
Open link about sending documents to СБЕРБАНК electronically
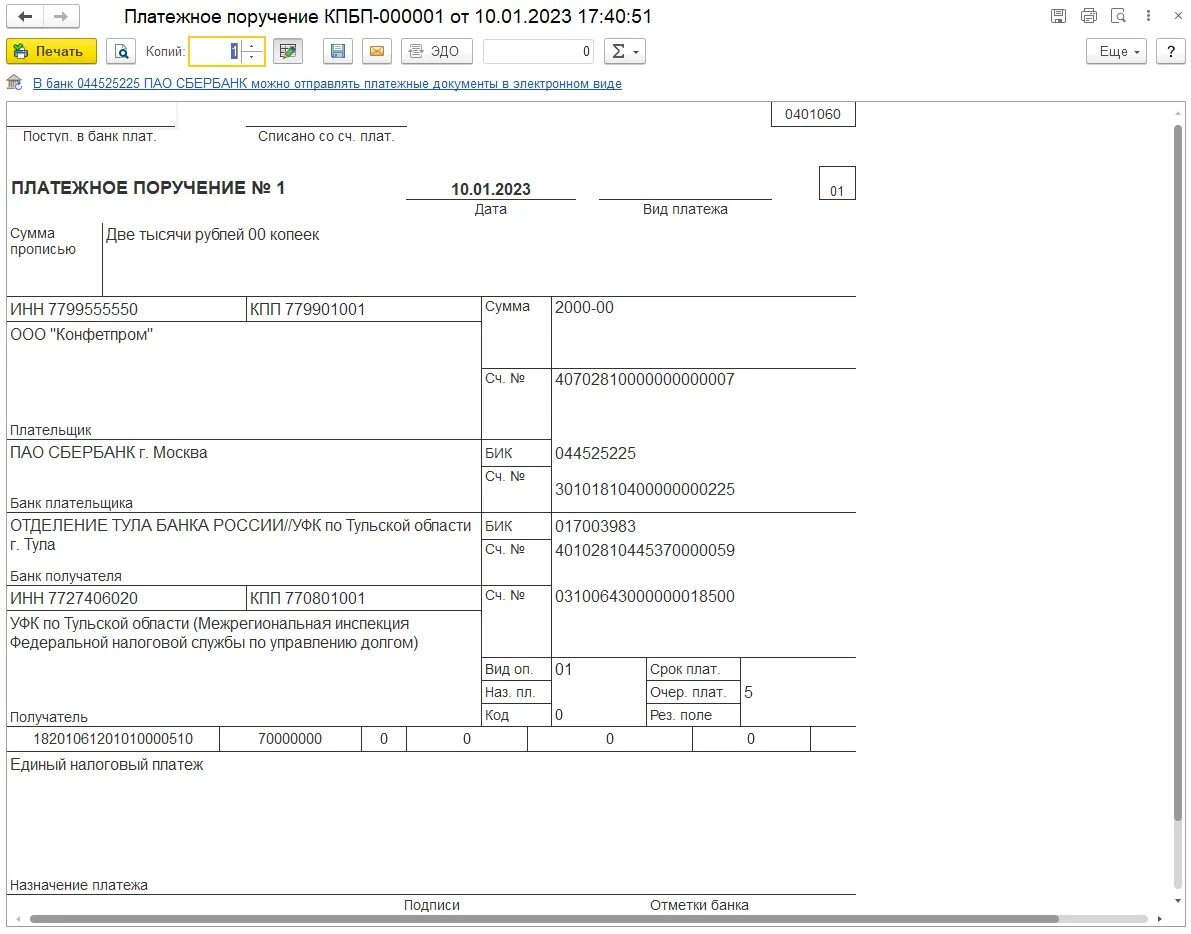327,84
